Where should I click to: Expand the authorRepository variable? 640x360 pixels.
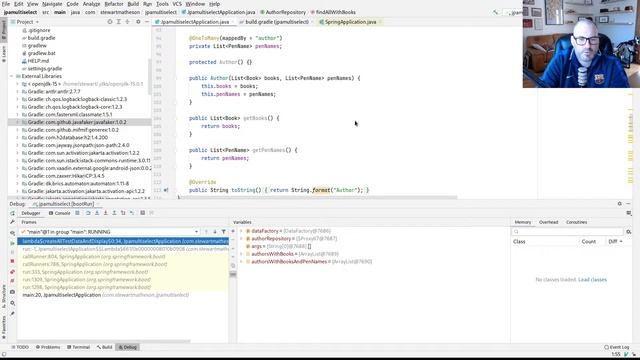point(241,239)
